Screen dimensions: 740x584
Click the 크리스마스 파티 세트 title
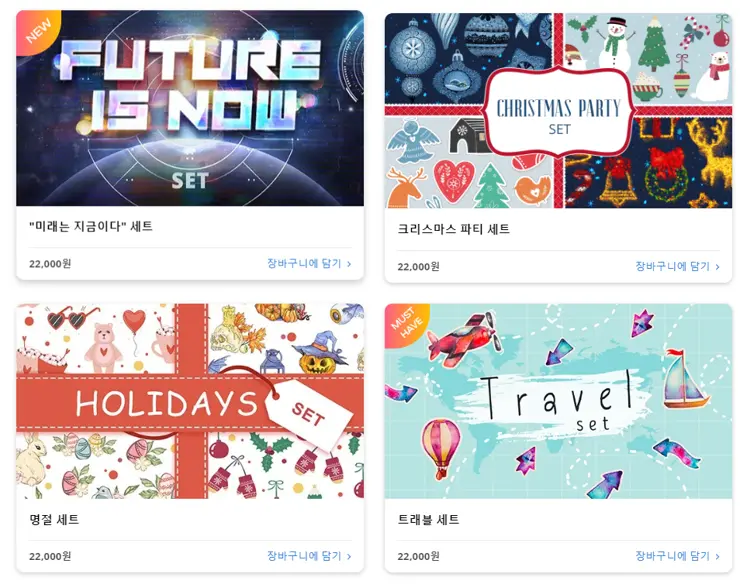point(454,229)
